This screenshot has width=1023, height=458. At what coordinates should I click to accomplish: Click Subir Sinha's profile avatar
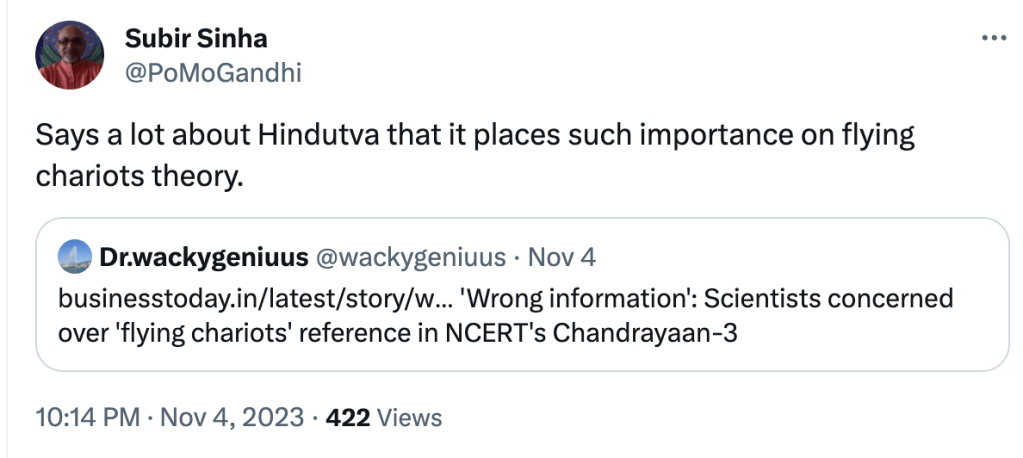point(70,56)
